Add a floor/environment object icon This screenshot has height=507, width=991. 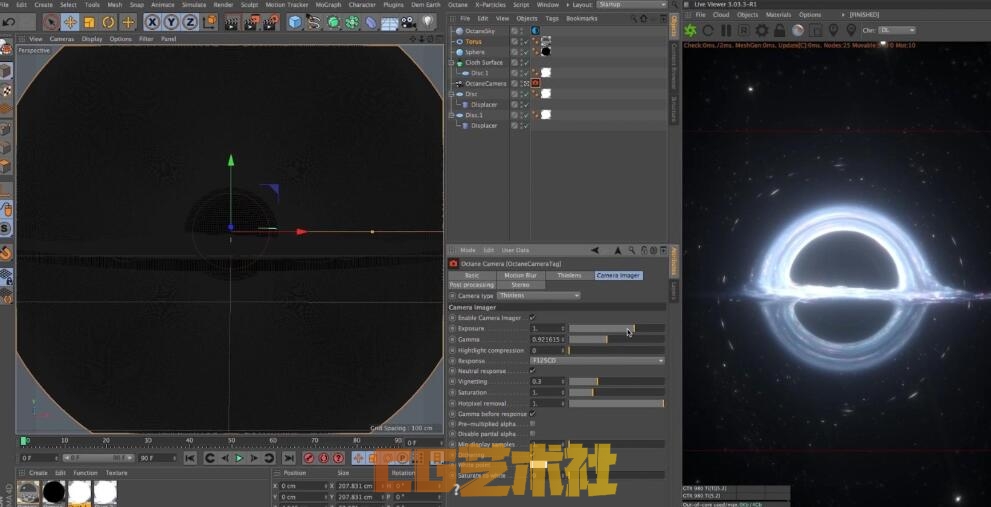click(x=389, y=23)
